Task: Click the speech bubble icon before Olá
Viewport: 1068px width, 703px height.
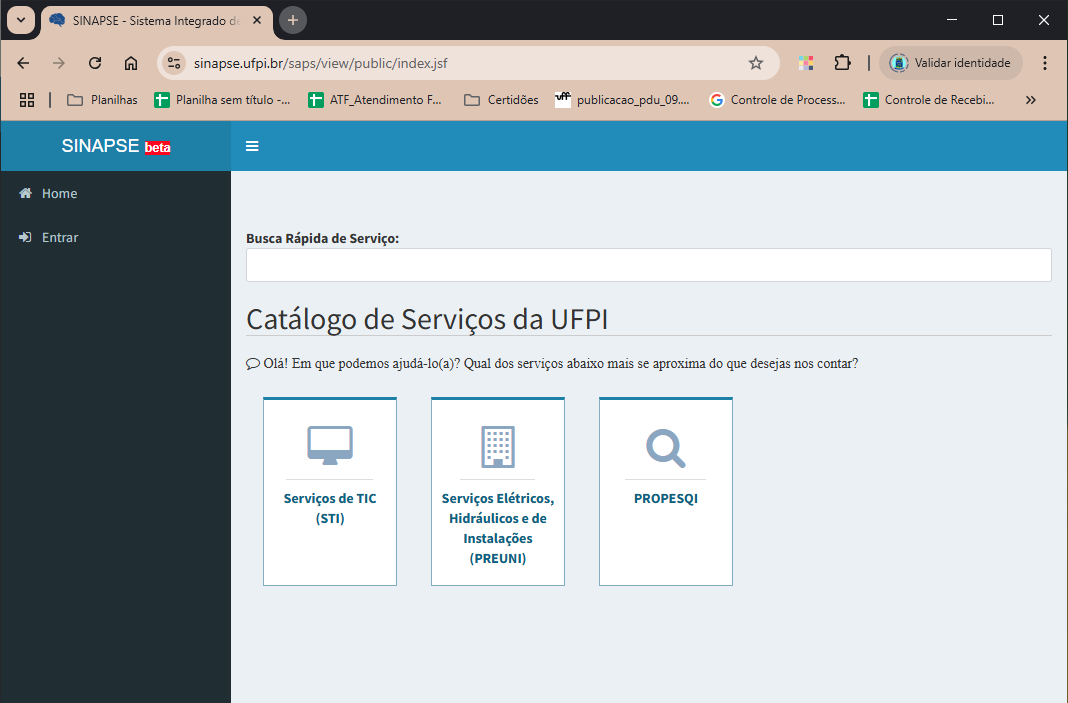Action: tap(253, 364)
